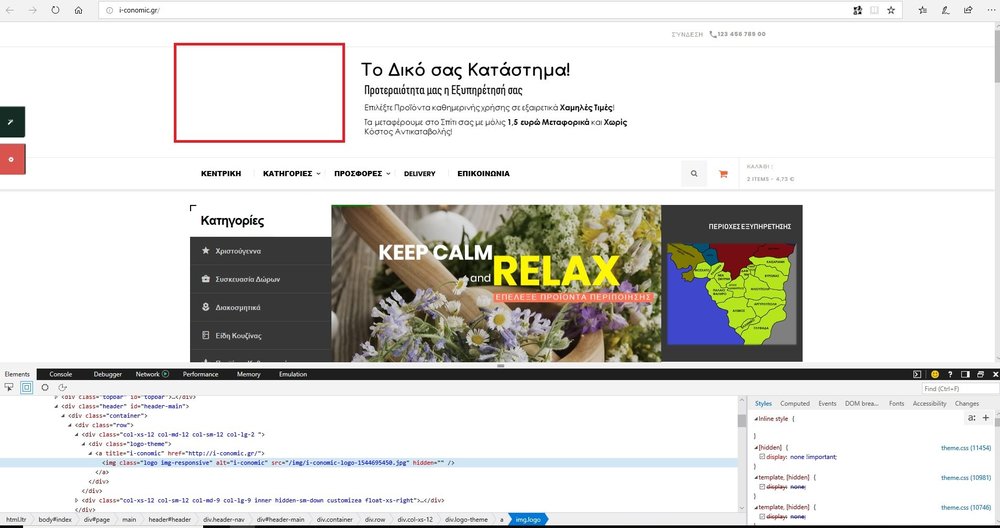
Task: Collapse the div class row node
Action: tap(71, 425)
